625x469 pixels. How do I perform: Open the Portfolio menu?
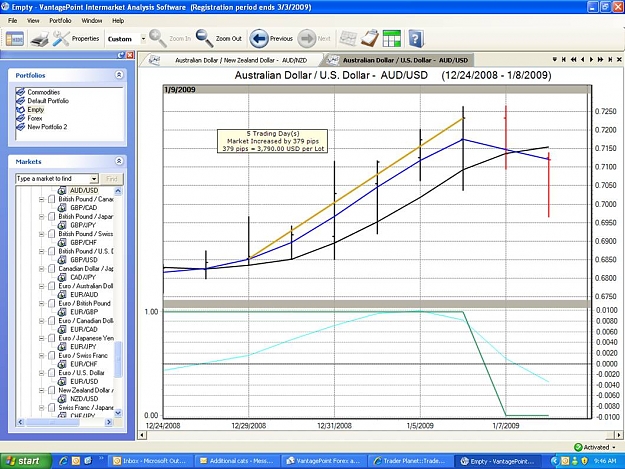(60, 21)
